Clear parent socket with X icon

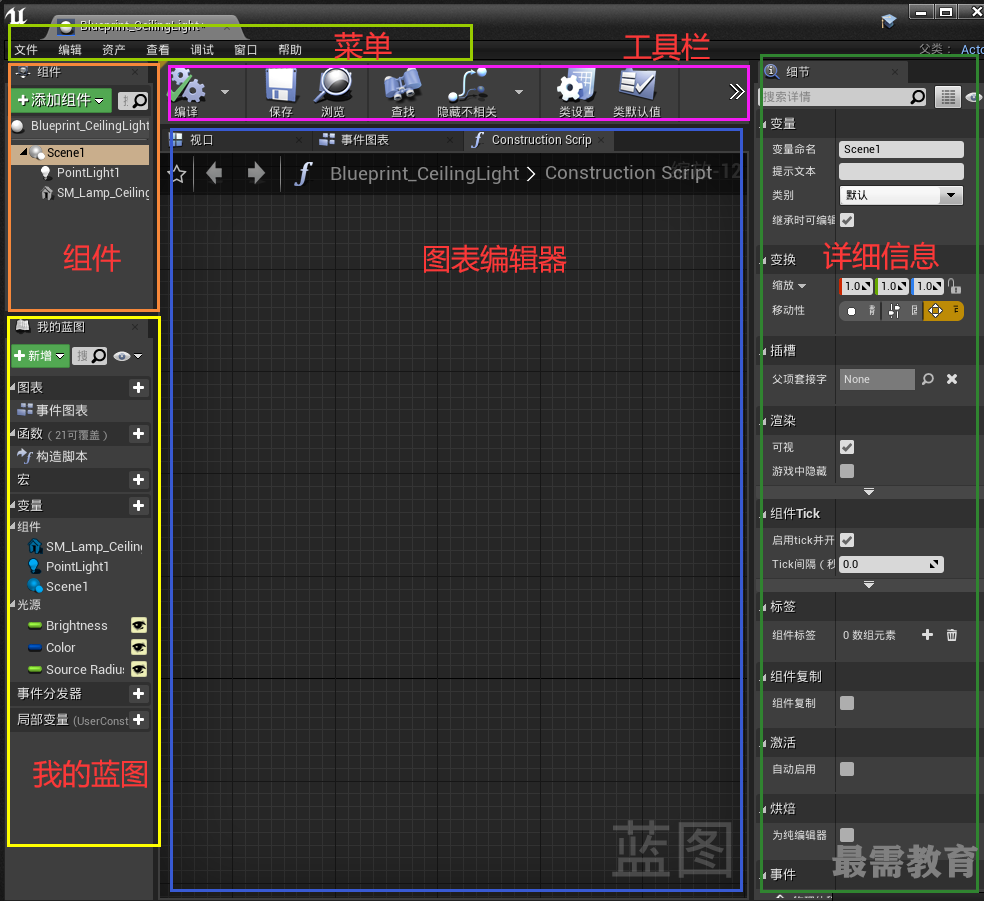952,379
